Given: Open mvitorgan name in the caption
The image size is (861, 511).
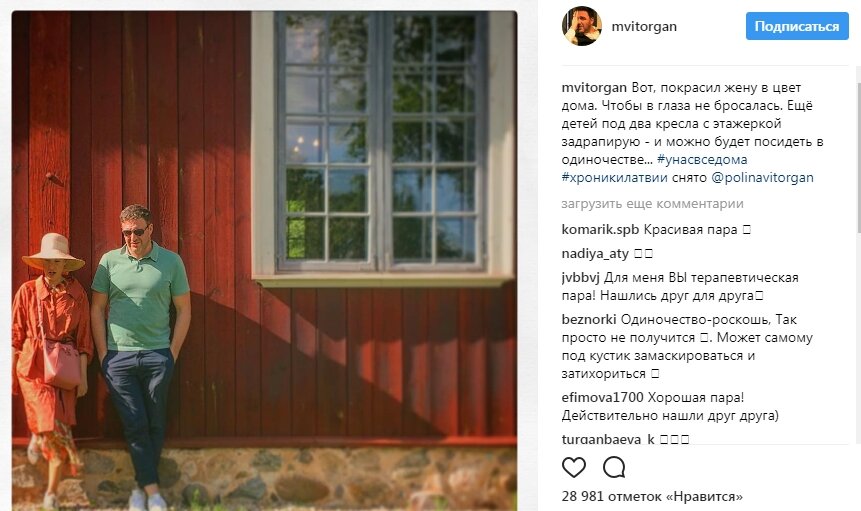Looking at the screenshot, I should [x=594, y=88].
